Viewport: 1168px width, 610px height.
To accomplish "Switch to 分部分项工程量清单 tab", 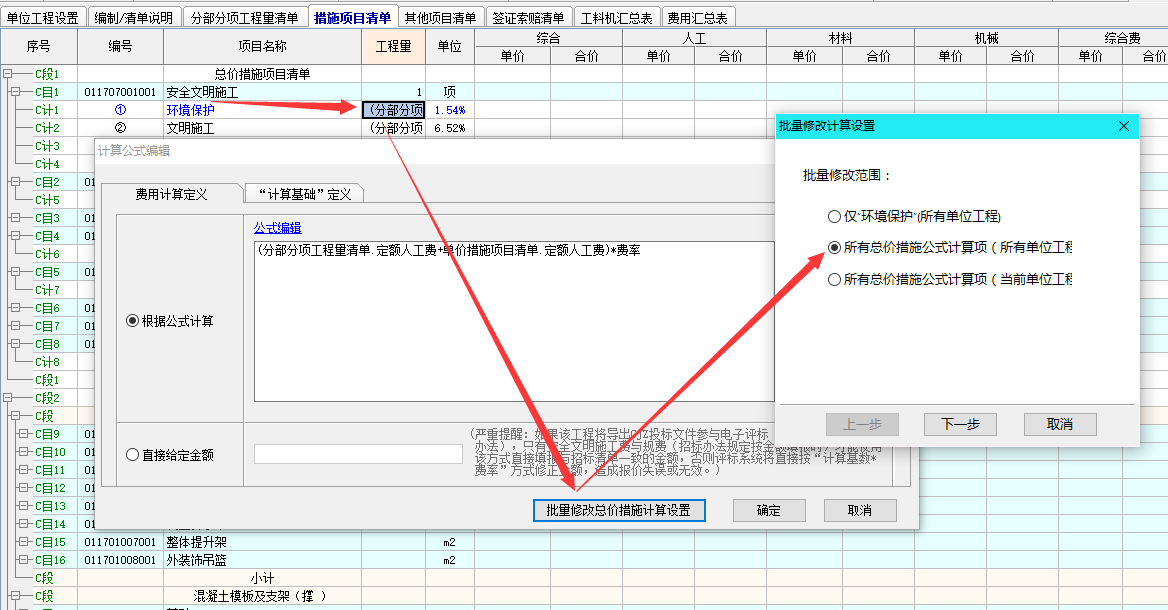I will [245, 18].
